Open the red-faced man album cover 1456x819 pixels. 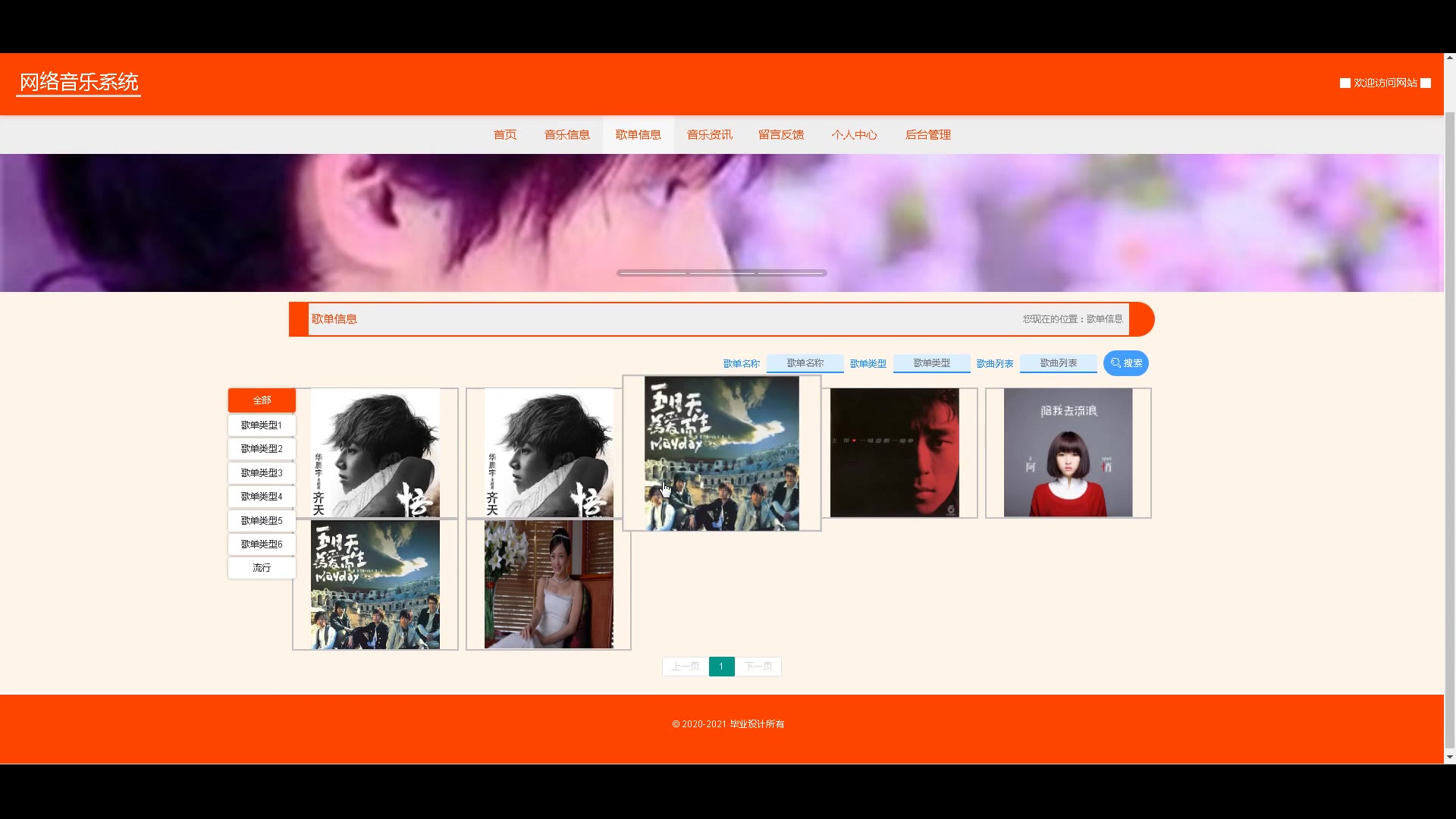coord(894,453)
